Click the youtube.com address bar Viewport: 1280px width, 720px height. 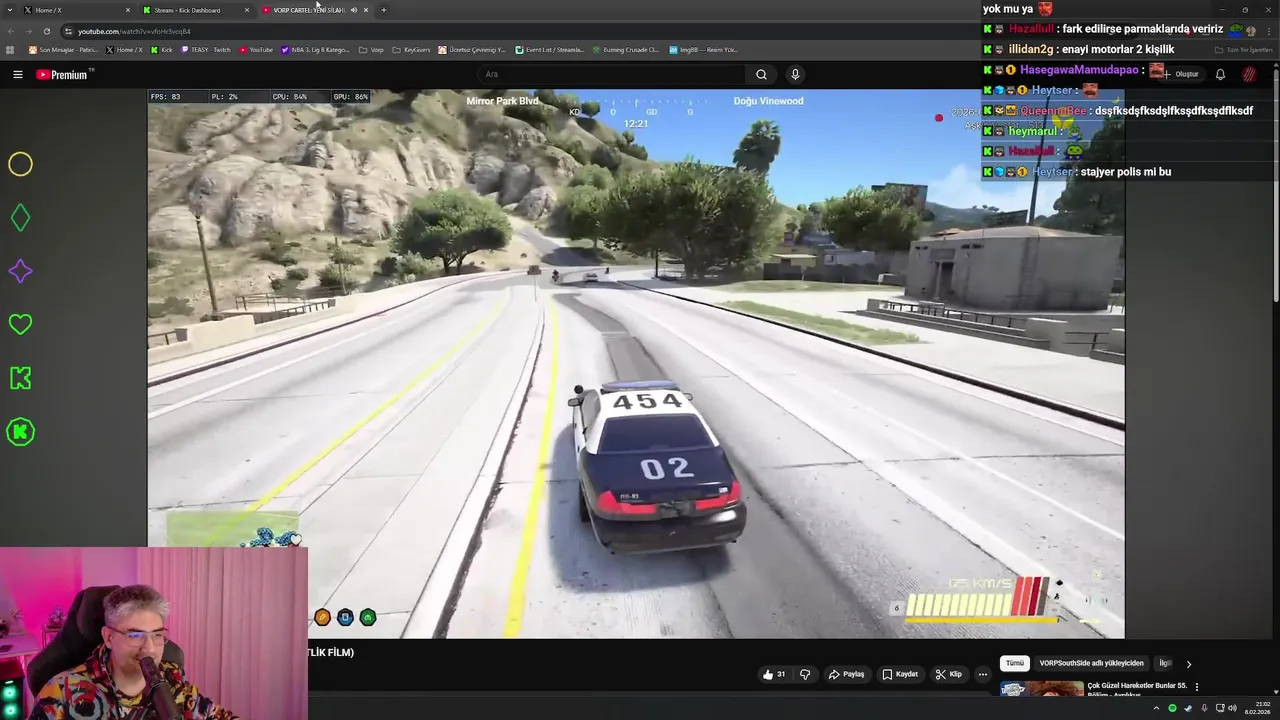coord(133,31)
